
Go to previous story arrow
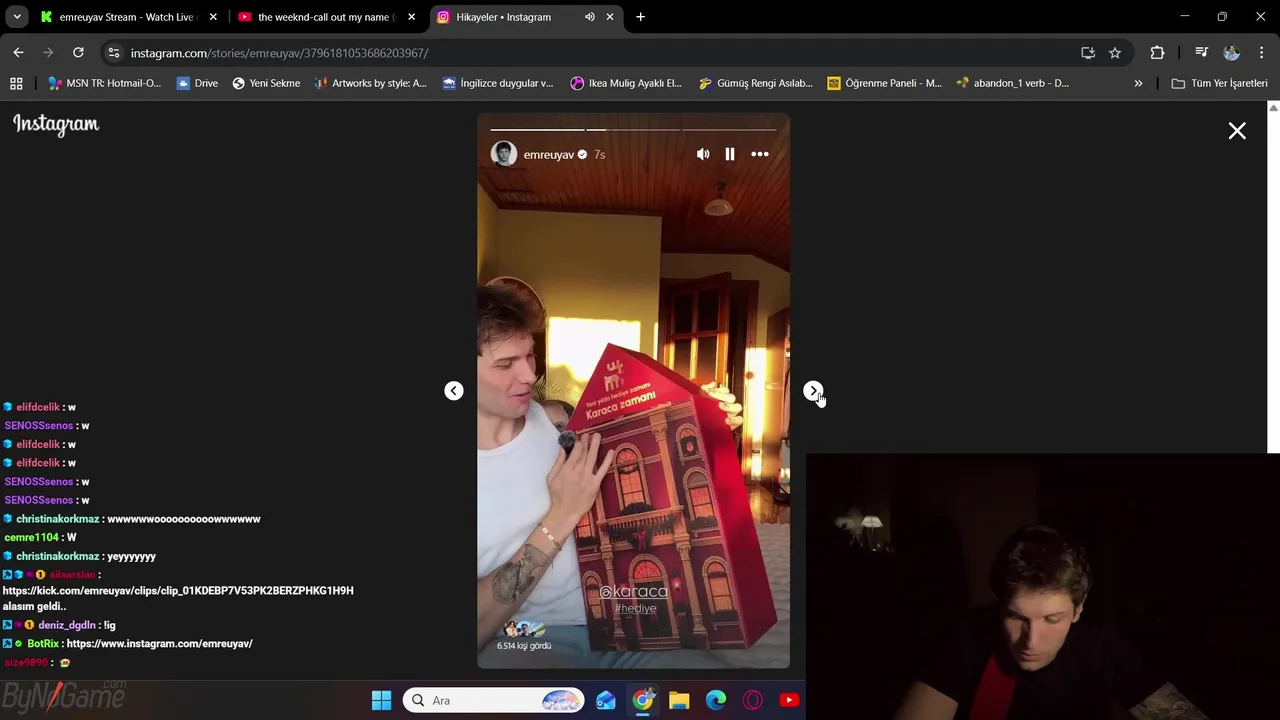[x=454, y=391]
